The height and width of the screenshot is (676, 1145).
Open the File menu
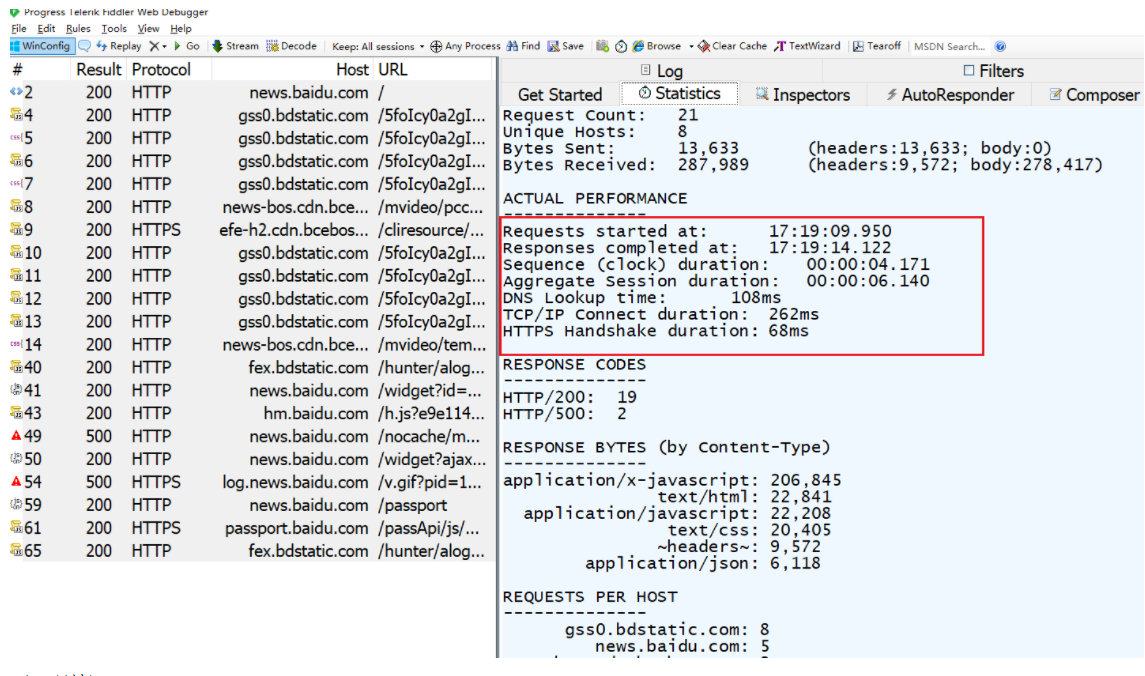19,28
